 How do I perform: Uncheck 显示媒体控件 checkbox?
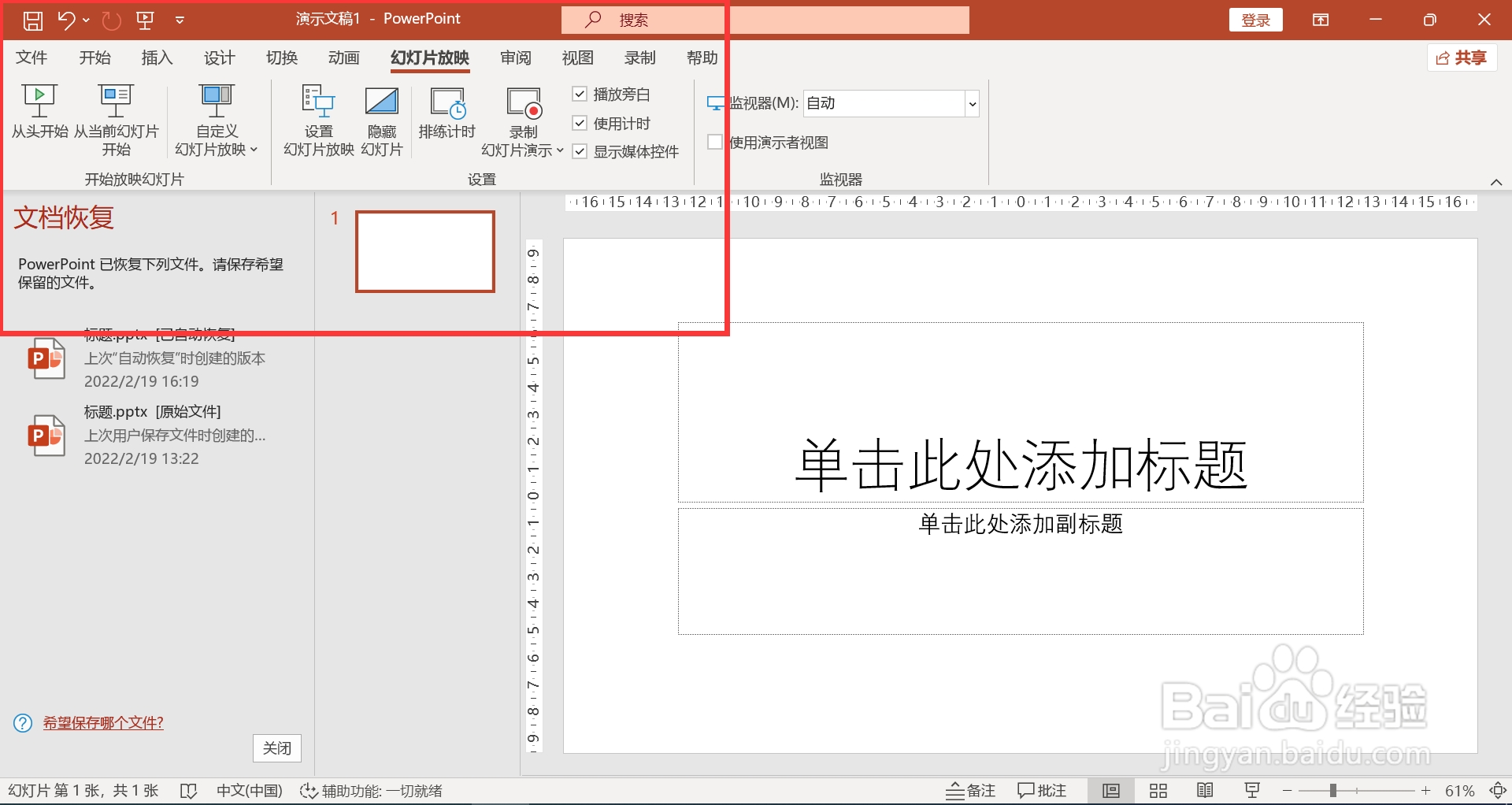click(x=580, y=151)
